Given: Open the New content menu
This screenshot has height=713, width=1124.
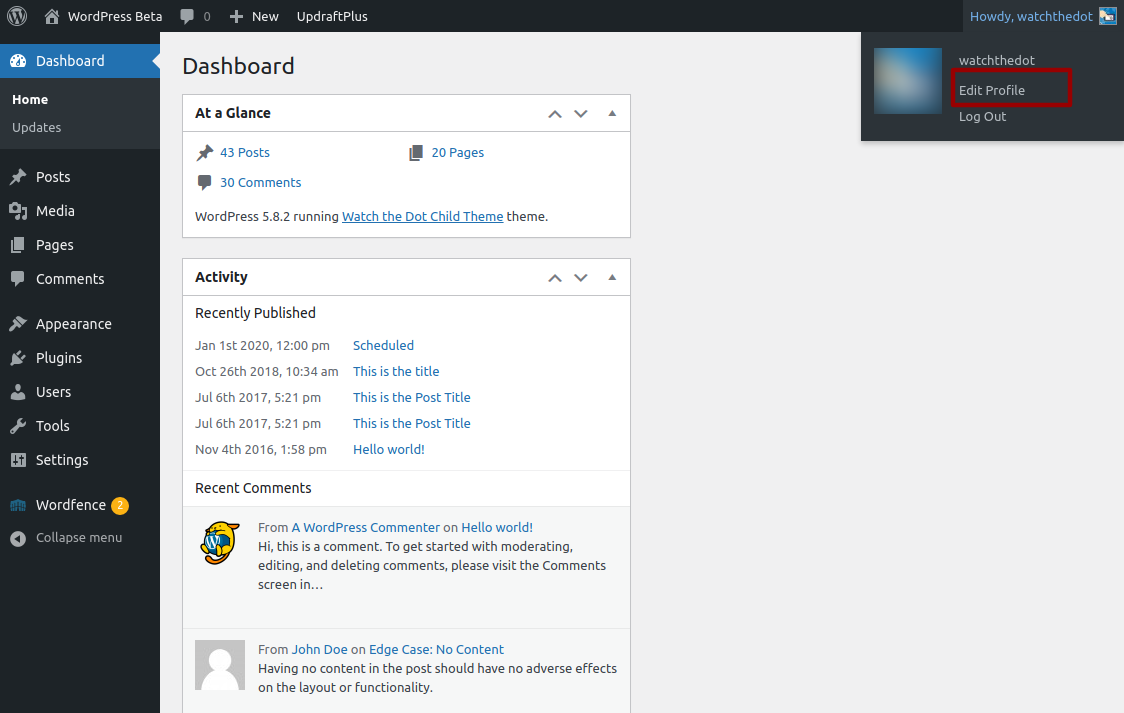Looking at the screenshot, I should [254, 16].
